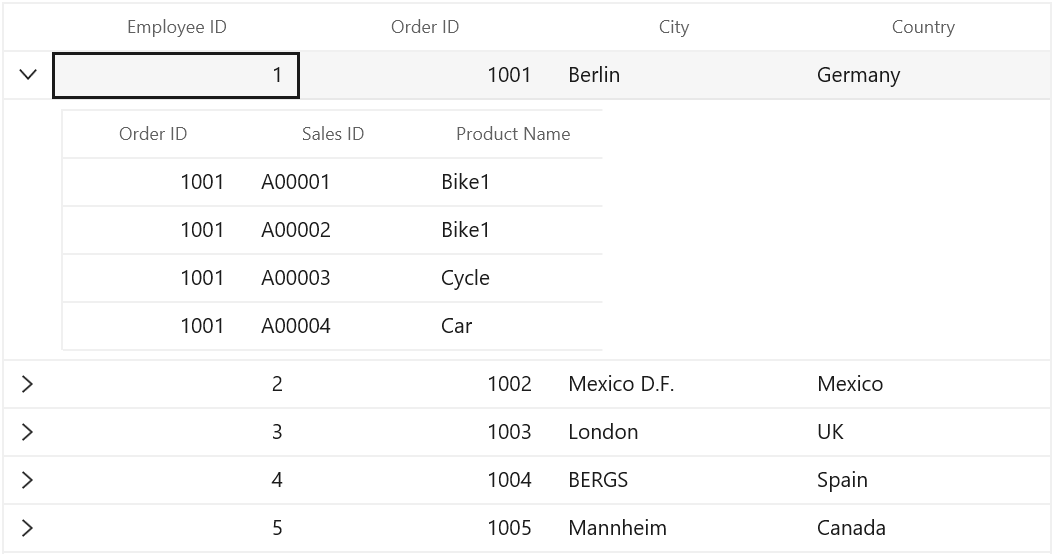Select the A00004 sales ID cell
Image resolution: width=1053 pixels, height=554 pixels.
(332, 326)
